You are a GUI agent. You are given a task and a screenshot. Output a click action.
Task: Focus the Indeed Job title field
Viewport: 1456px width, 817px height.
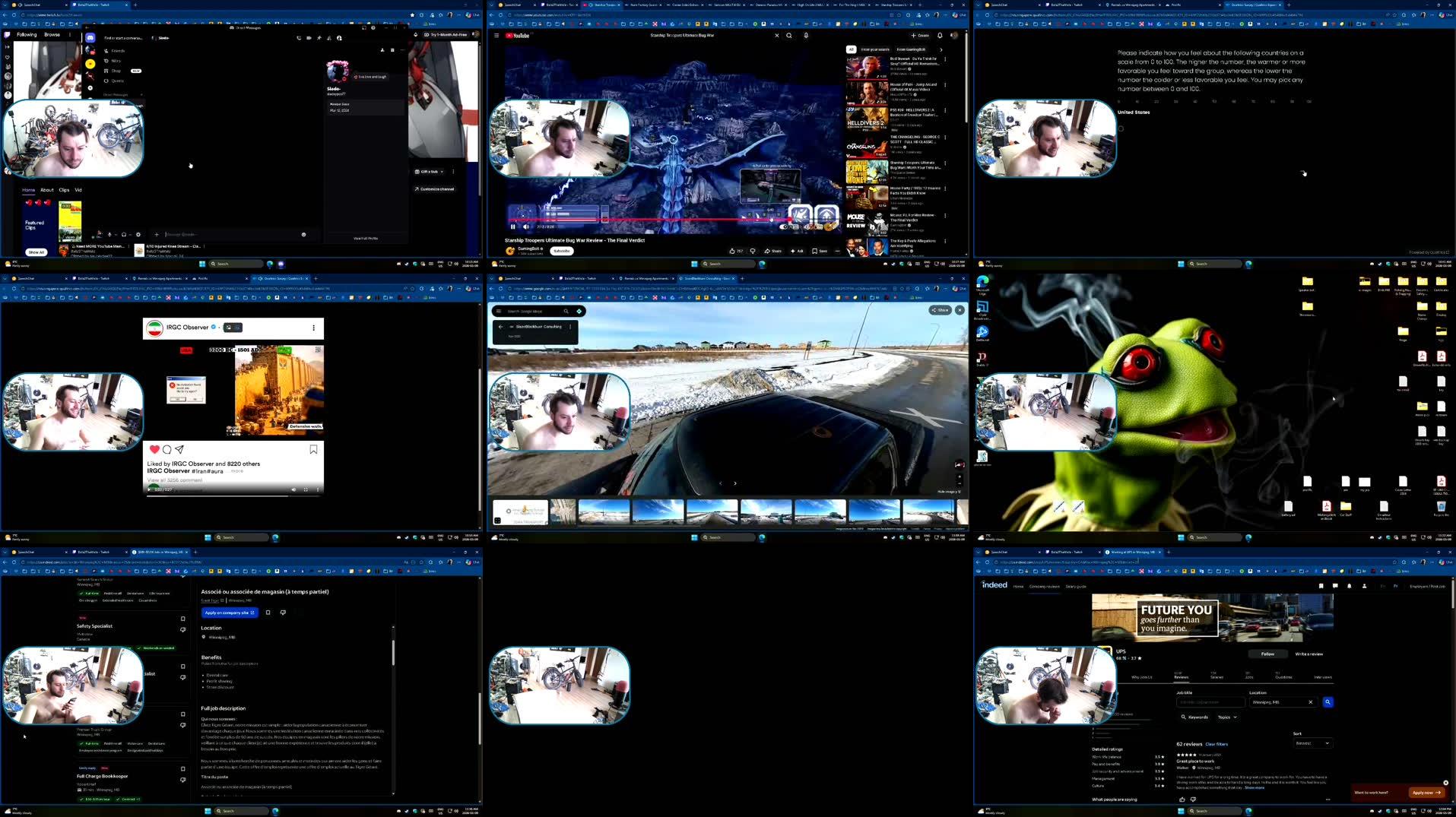1210,702
